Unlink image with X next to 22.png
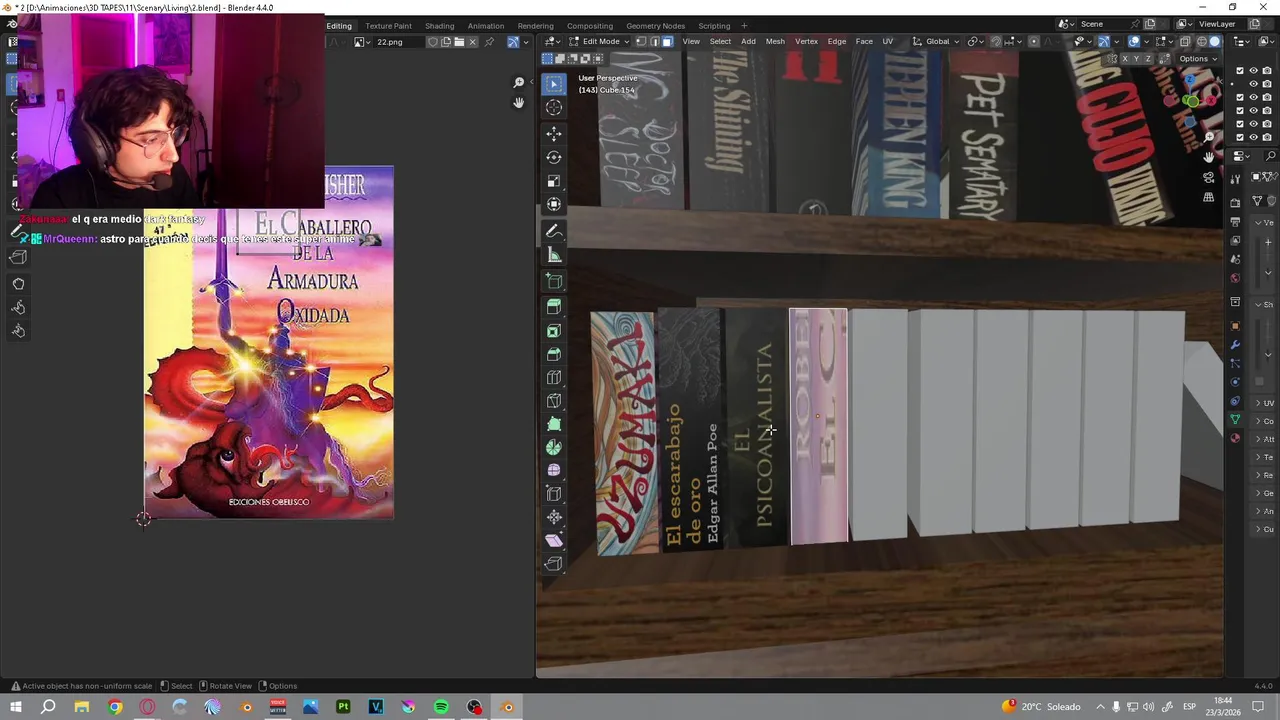This screenshot has height=720, width=1280. click(474, 41)
